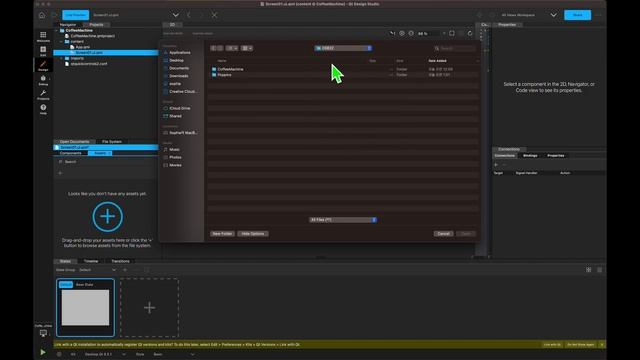The image size is (640, 360).
Task: Click the blue Share button
Action: (x=577, y=15)
